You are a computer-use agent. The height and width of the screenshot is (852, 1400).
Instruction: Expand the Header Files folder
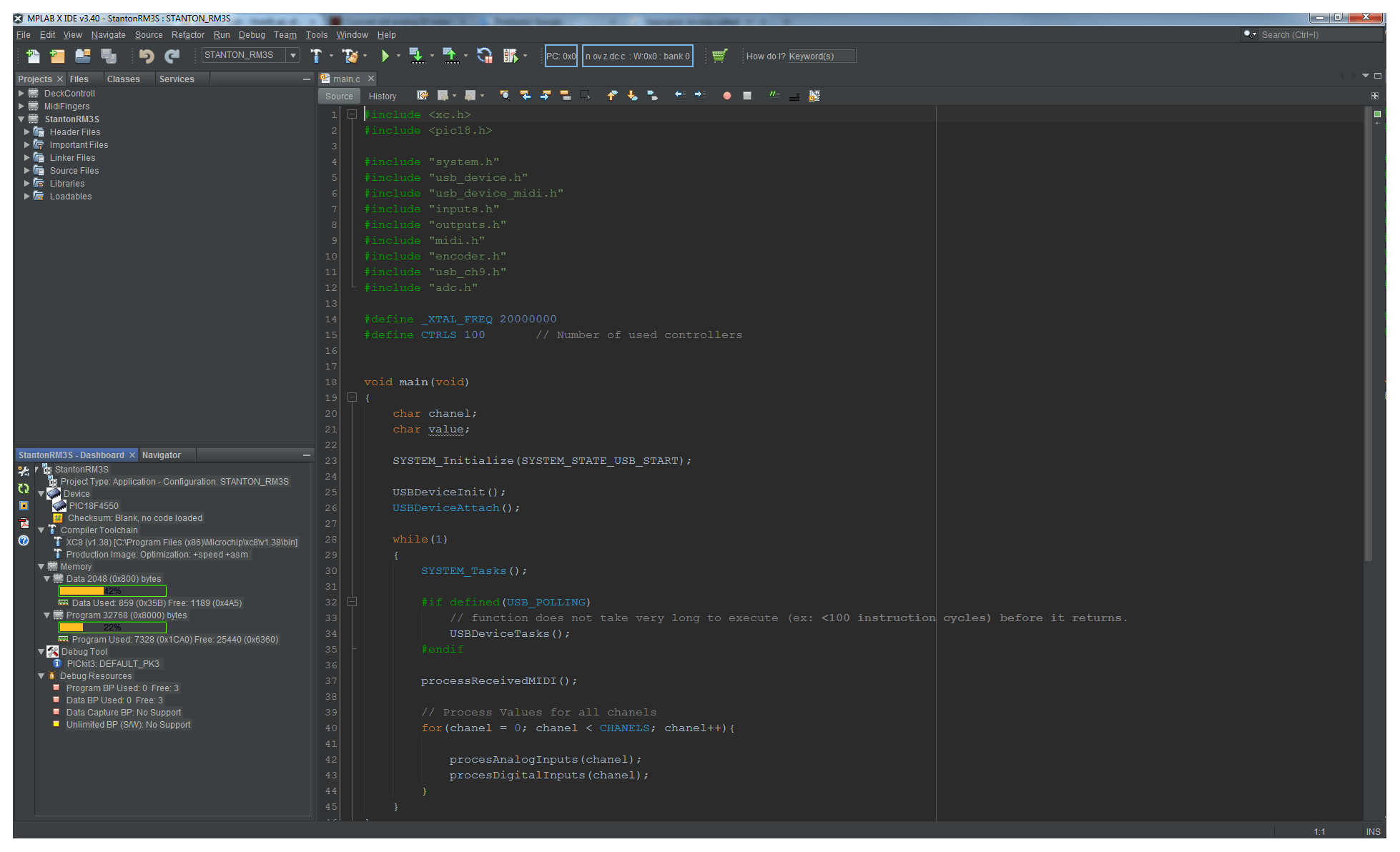(x=27, y=132)
